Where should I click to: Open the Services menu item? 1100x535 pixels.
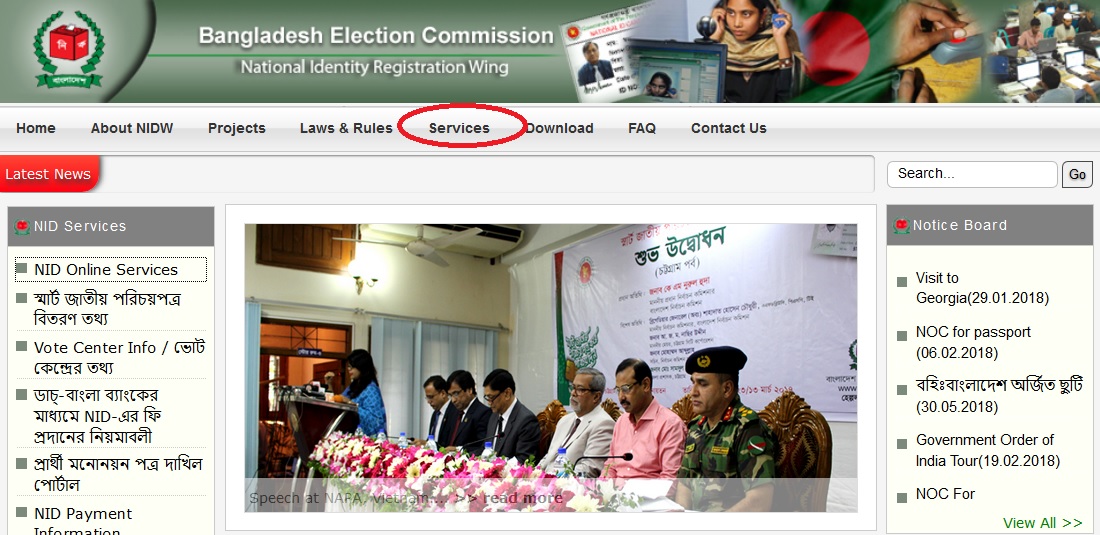coord(459,128)
